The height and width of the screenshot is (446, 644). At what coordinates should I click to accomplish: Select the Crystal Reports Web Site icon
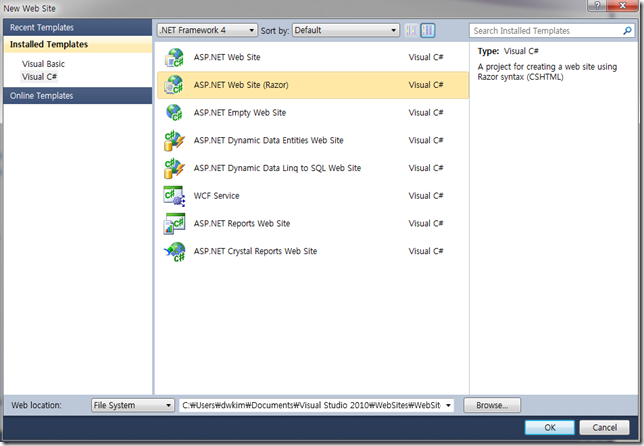174,251
